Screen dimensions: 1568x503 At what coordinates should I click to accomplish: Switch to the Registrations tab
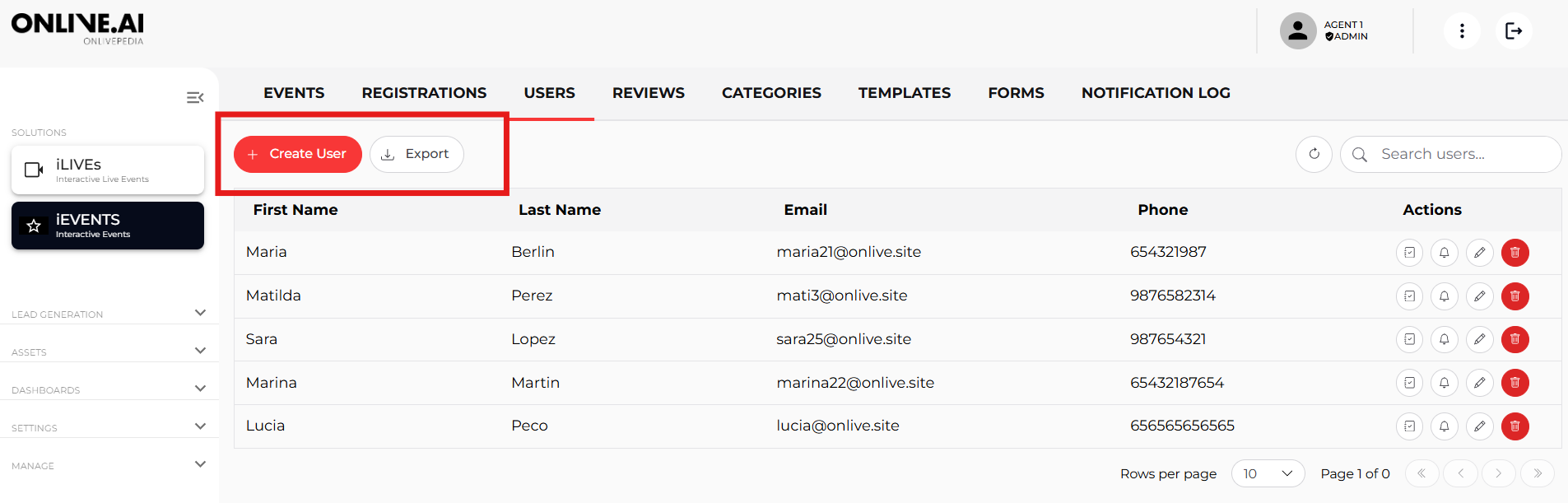(x=424, y=93)
